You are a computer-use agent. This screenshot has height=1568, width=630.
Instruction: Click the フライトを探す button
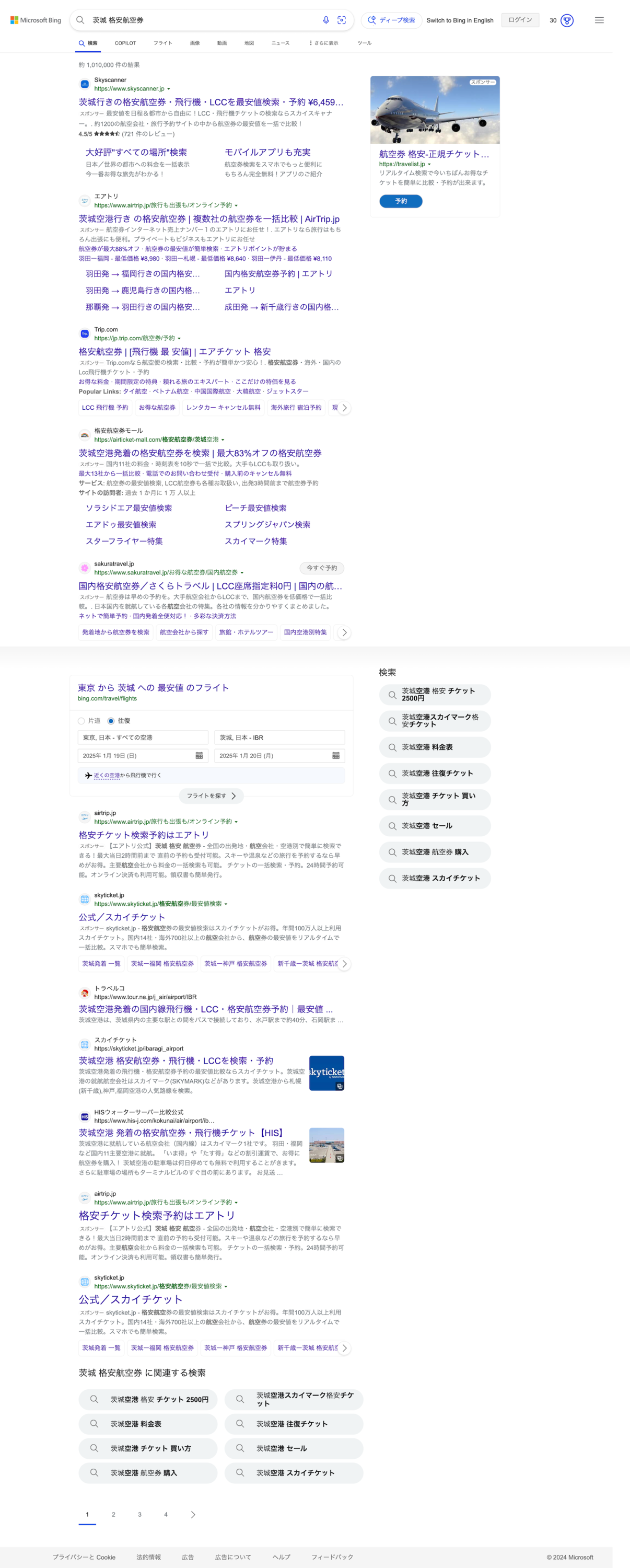point(211,795)
